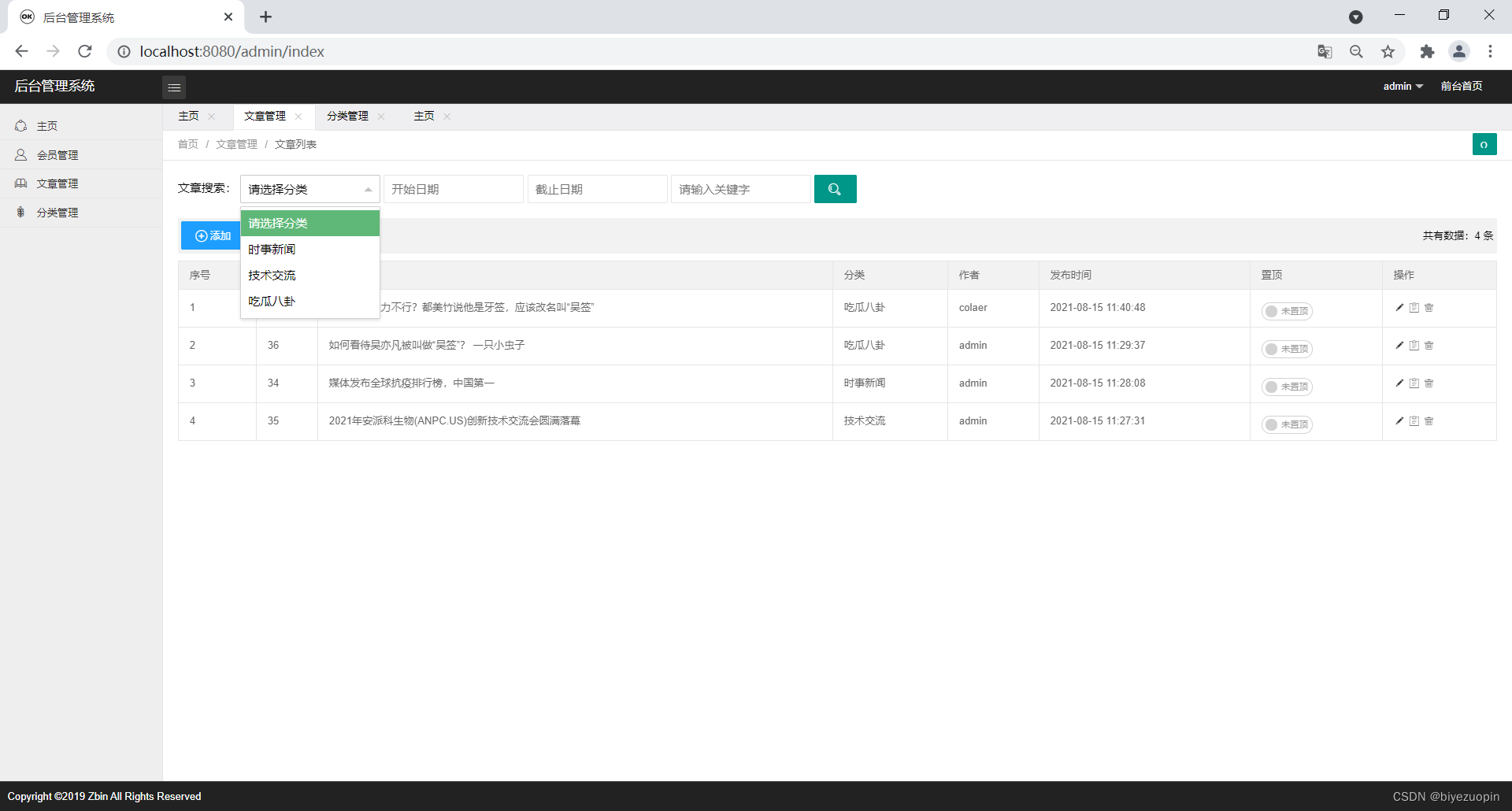Delete article 34 using the trash icon
Viewport: 1512px width, 811px height.
click(x=1429, y=383)
